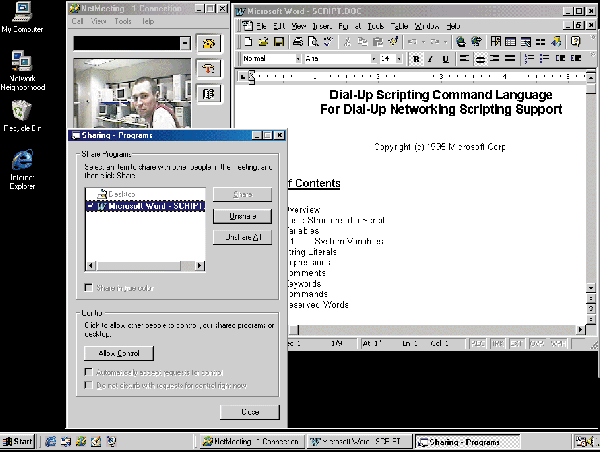Expand the font size dropdown in Word
The width and height of the screenshot is (600, 452).
point(395,59)
